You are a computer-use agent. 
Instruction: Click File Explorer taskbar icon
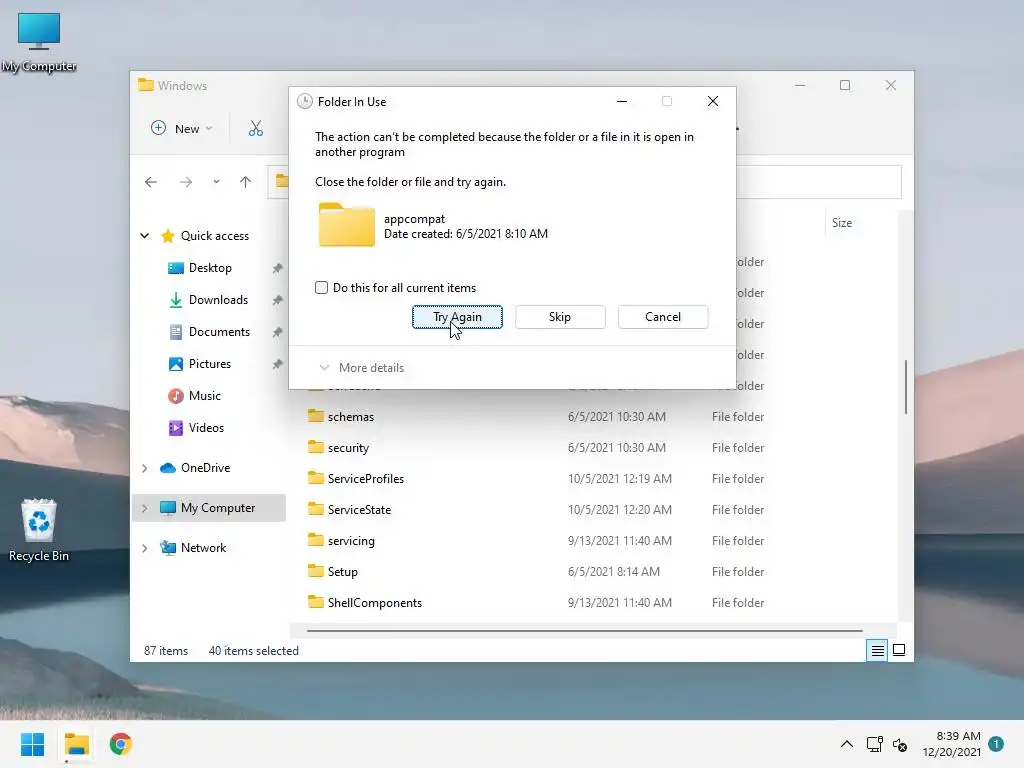(76, 744)
